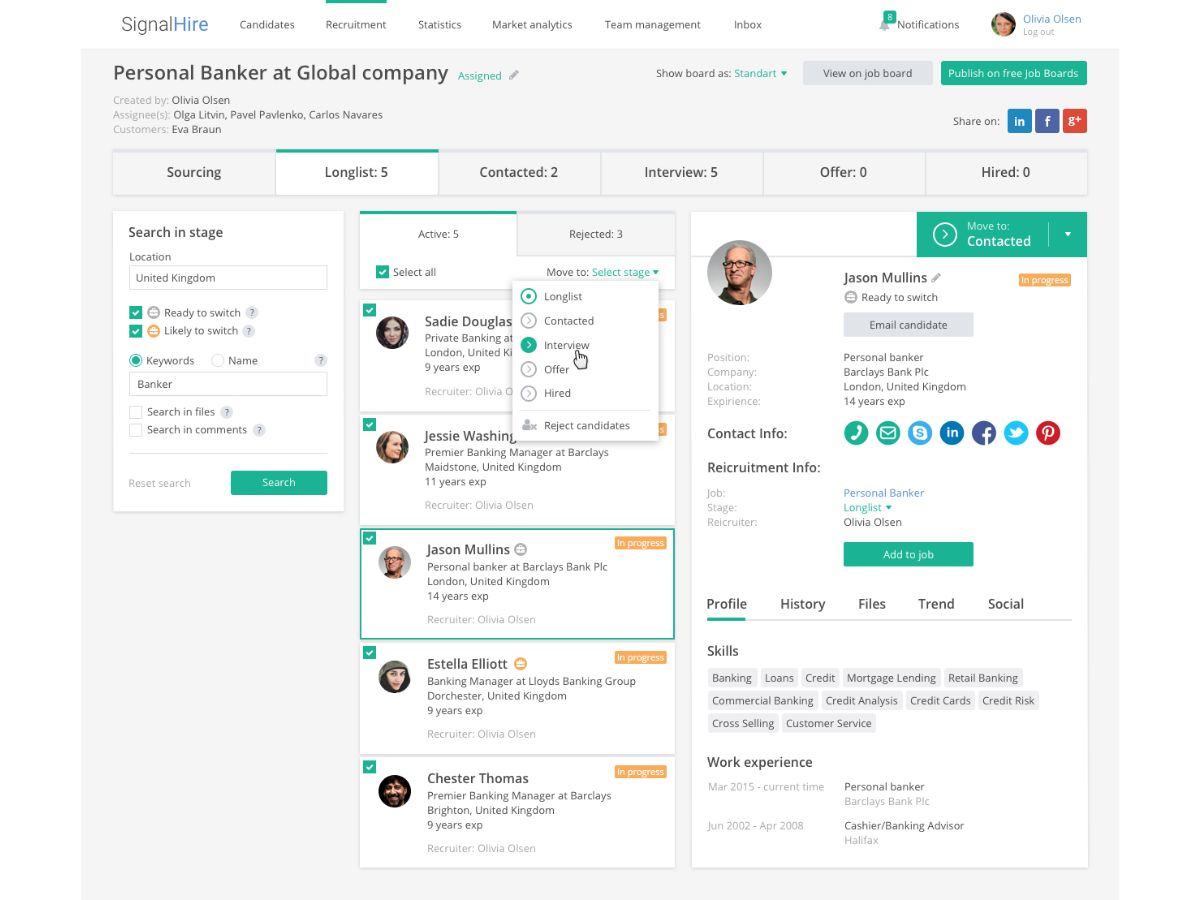The width and height of the screenshot is (1200, 900).
Task: Choose Interview in the stage menu
Action: (566, 345)
